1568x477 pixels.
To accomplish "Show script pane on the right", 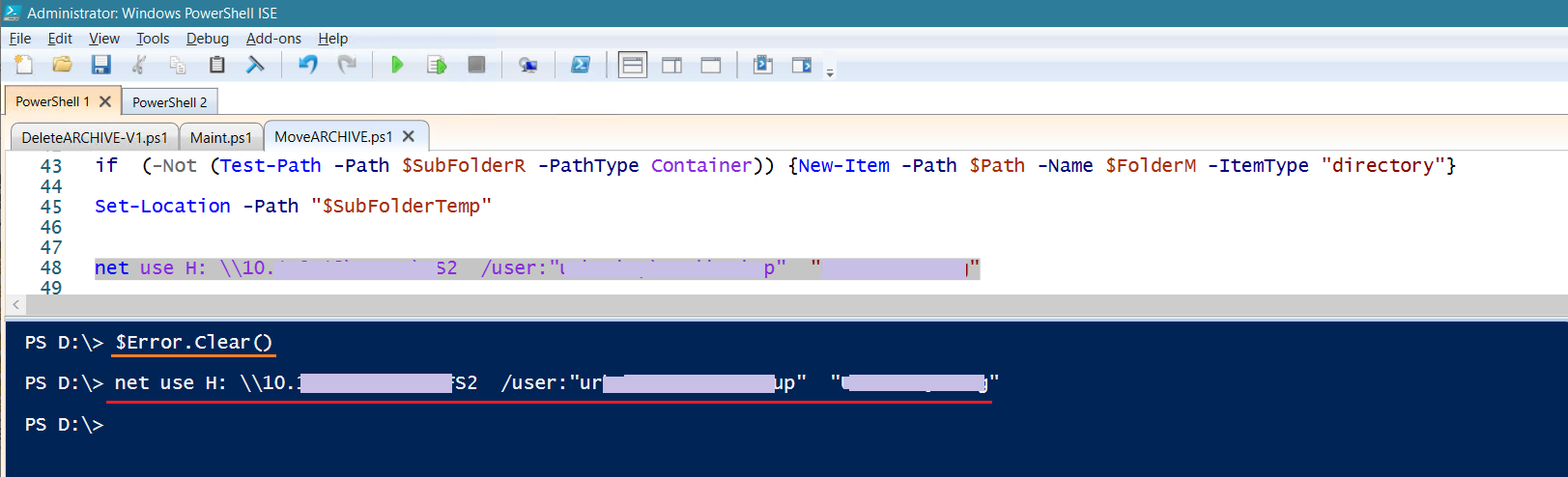I will coord(672,65).
